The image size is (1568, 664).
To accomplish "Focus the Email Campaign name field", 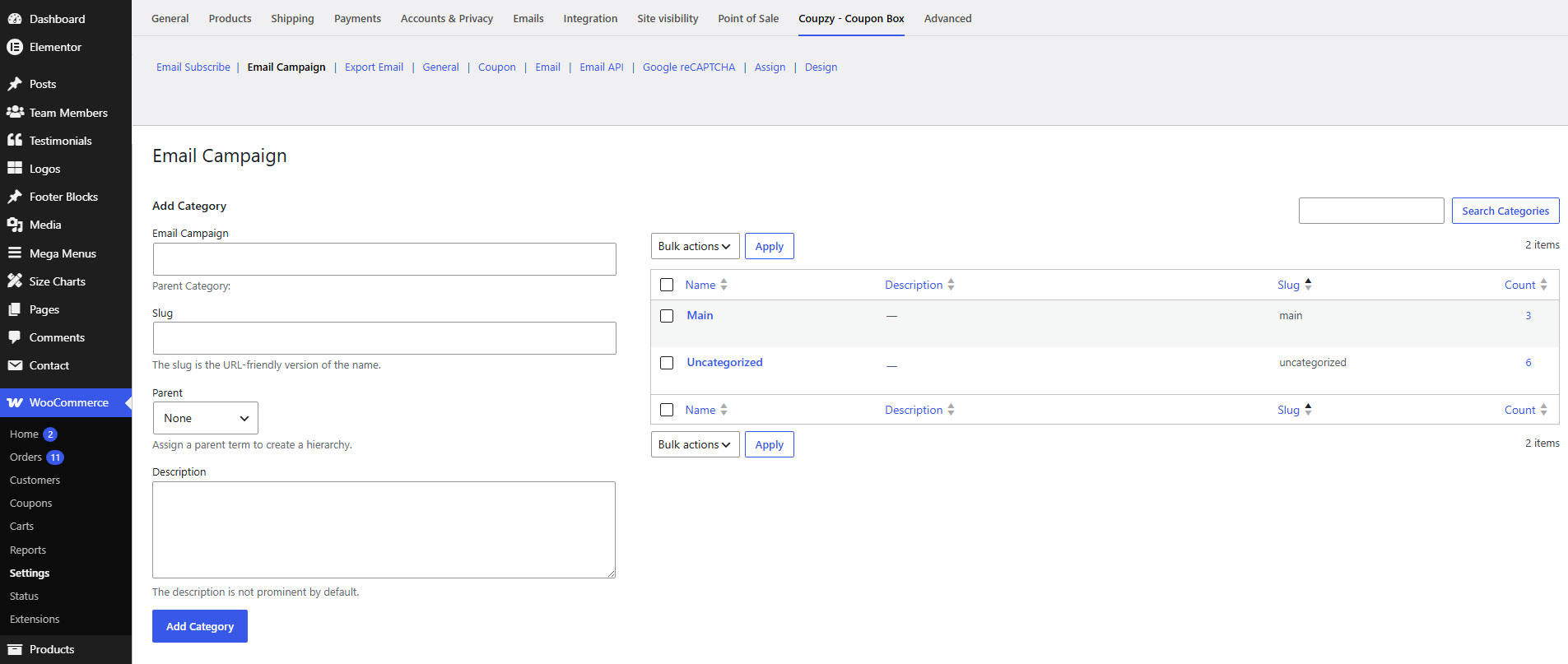I will (384, 259).
